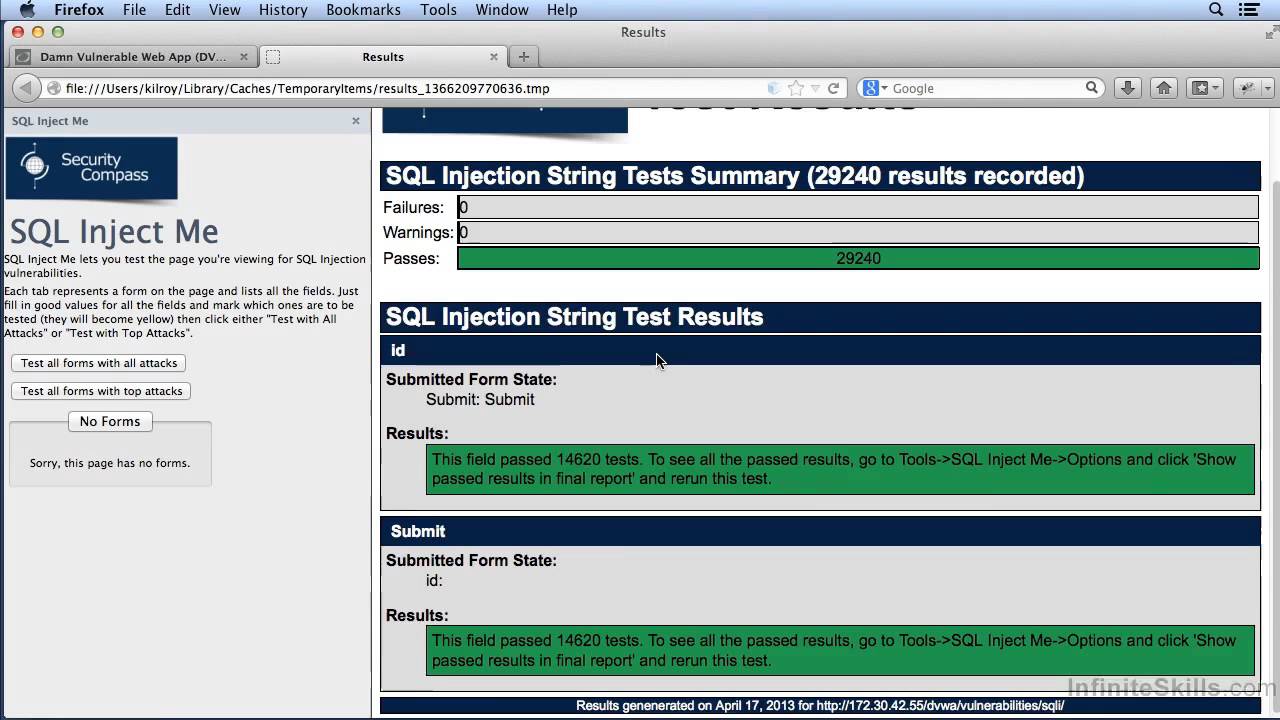Click the add-on toolbar icon at far right
The height and width of the screenshot is (720, 1280).
pyautogui.click(x=1247, y=88)
